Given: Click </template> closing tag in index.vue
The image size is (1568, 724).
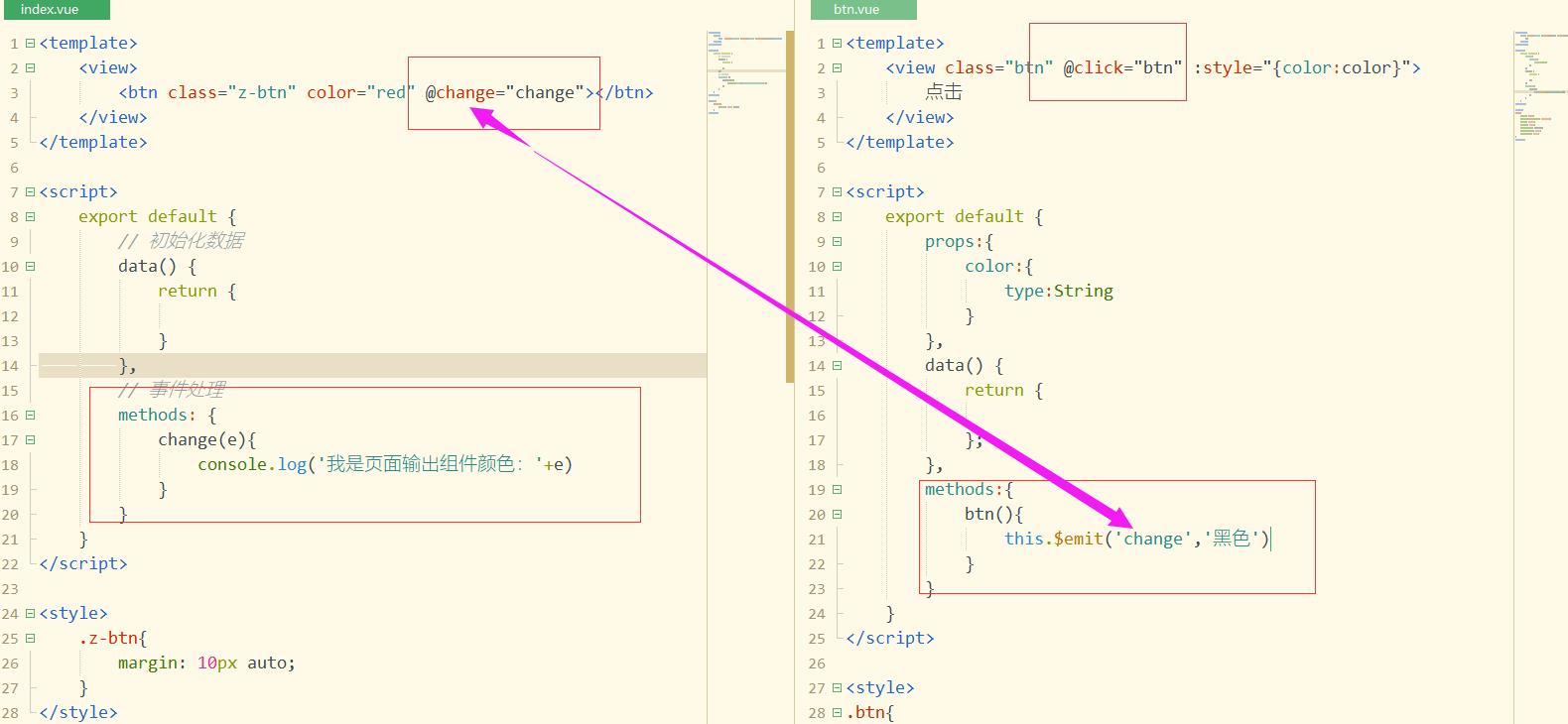Looking at the screenshot, I should 93,143.
